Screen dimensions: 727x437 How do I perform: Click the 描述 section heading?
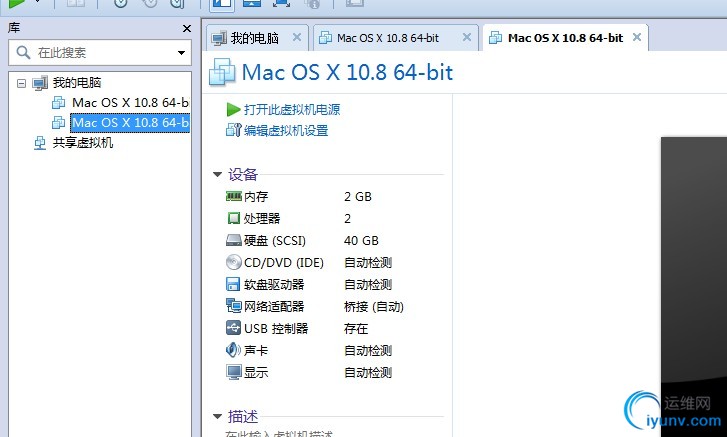pyautogui.click(x=243, y=417)
